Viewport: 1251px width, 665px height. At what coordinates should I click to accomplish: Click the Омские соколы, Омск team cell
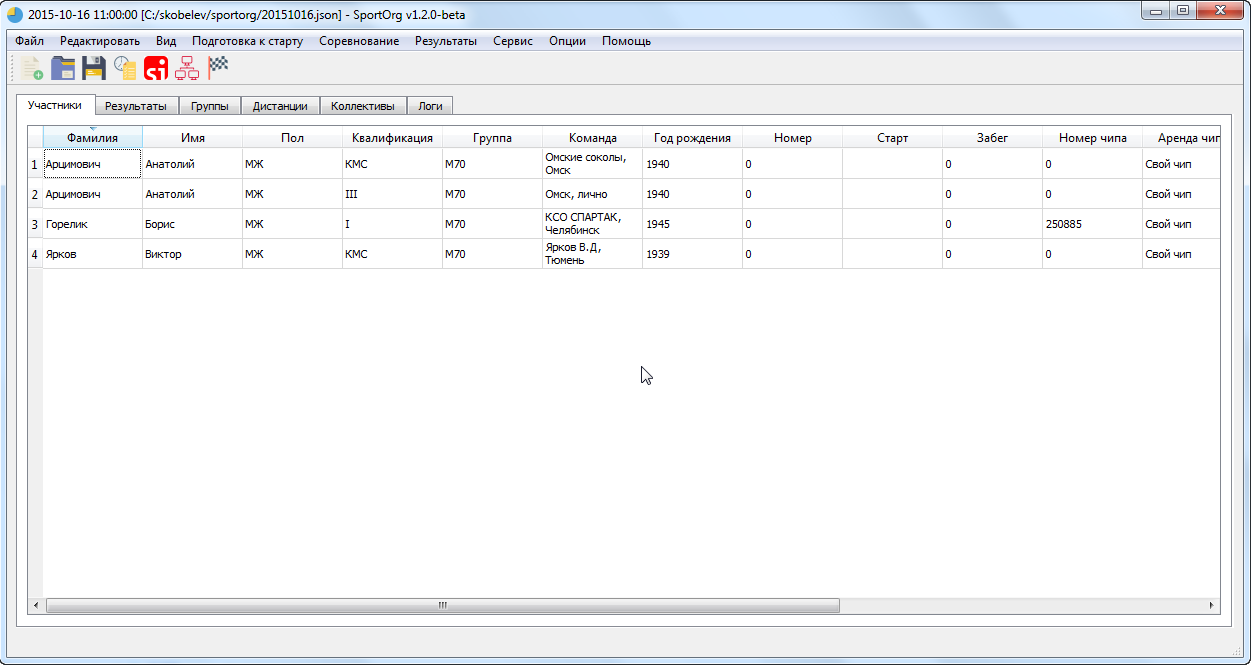click(592, 164)
